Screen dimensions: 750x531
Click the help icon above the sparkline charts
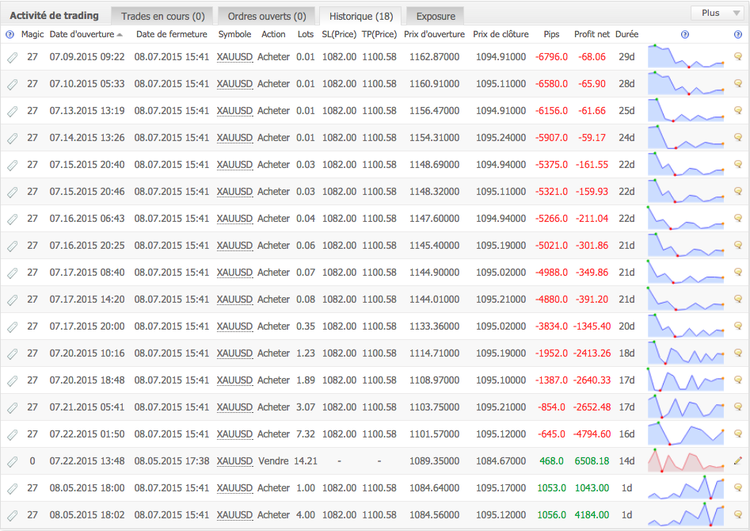685,34
